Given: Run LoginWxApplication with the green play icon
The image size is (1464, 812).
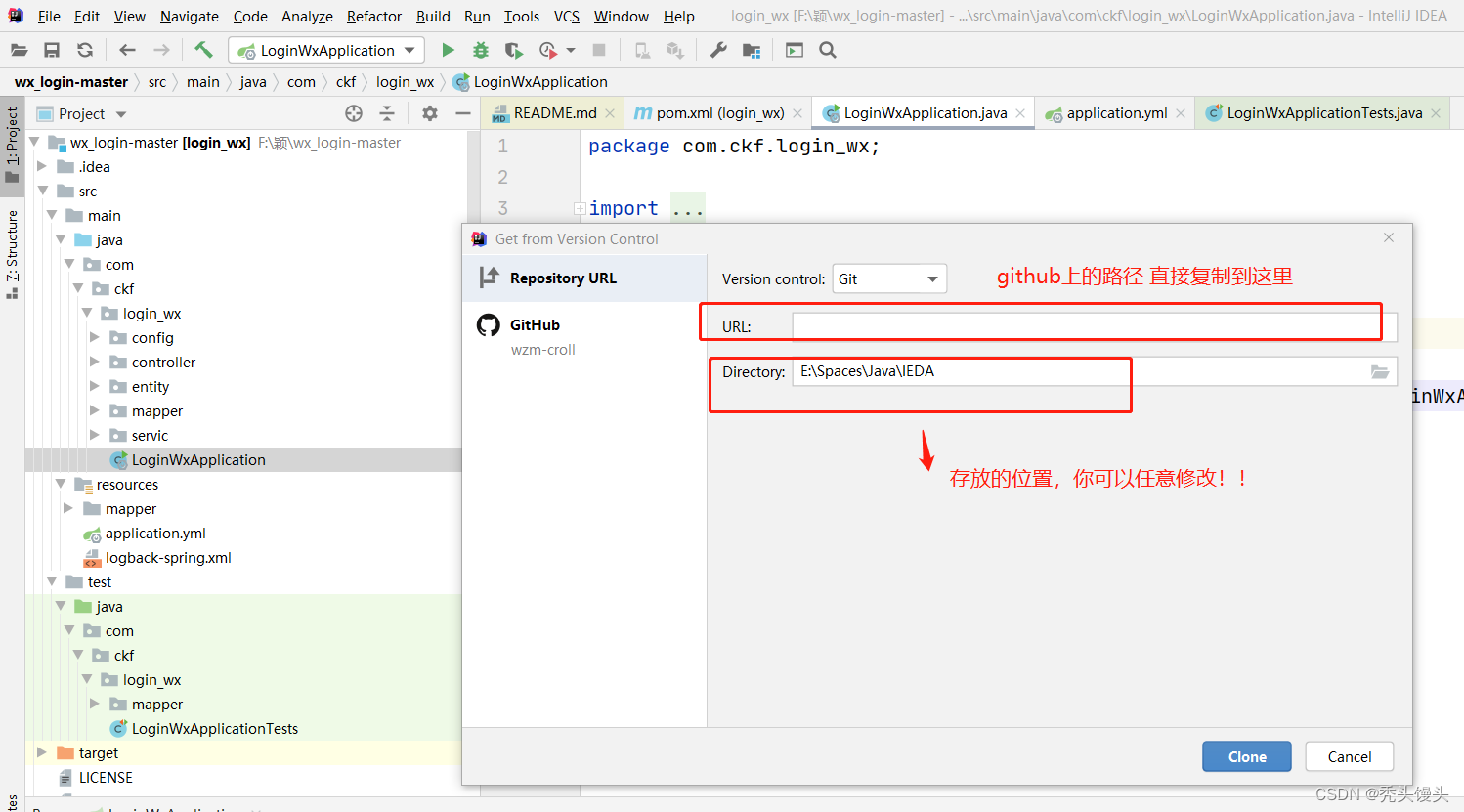Looking at the screenshot, I should (448, 50).
